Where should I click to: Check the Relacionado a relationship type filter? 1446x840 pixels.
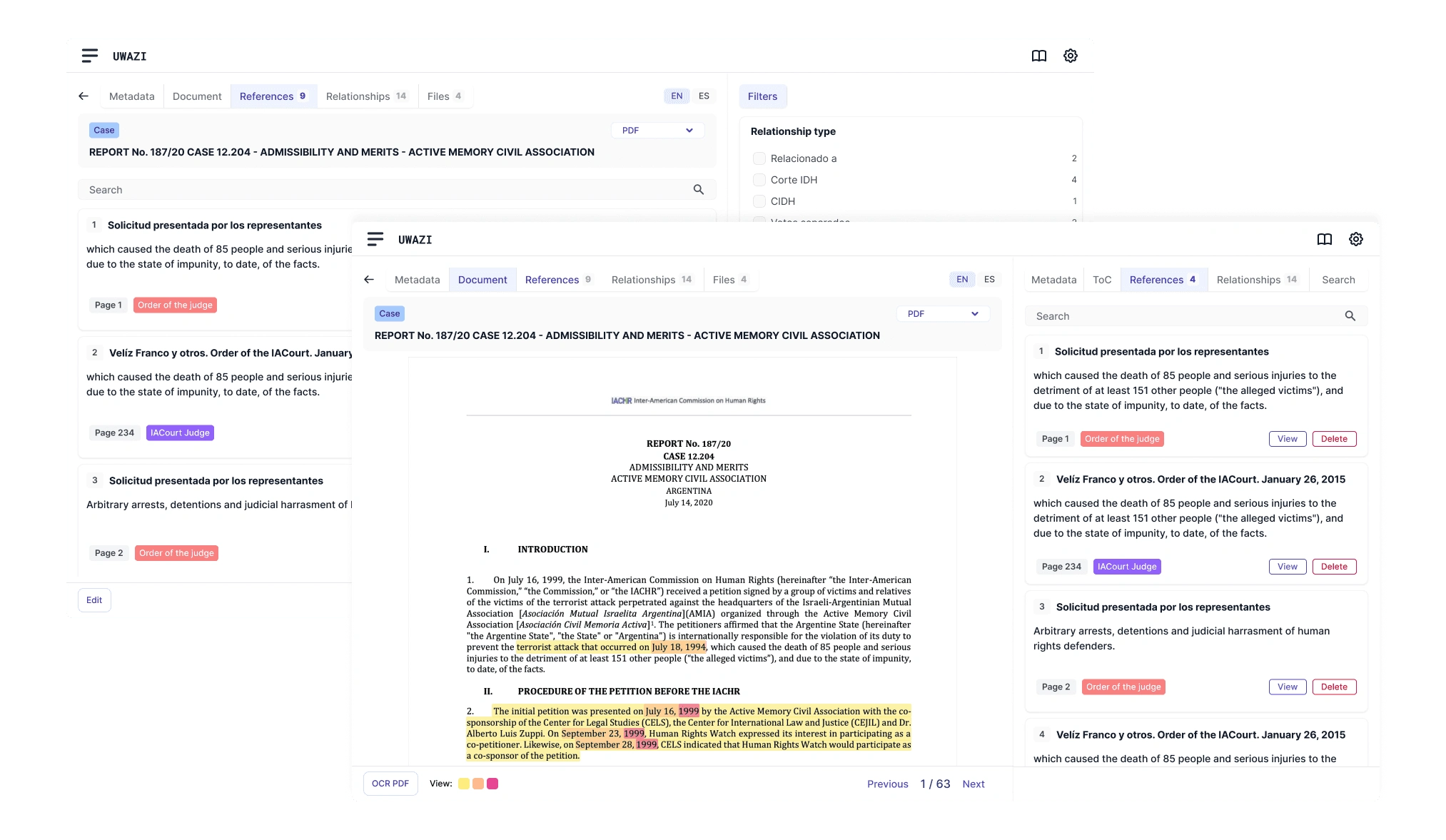tap(759, 158)
